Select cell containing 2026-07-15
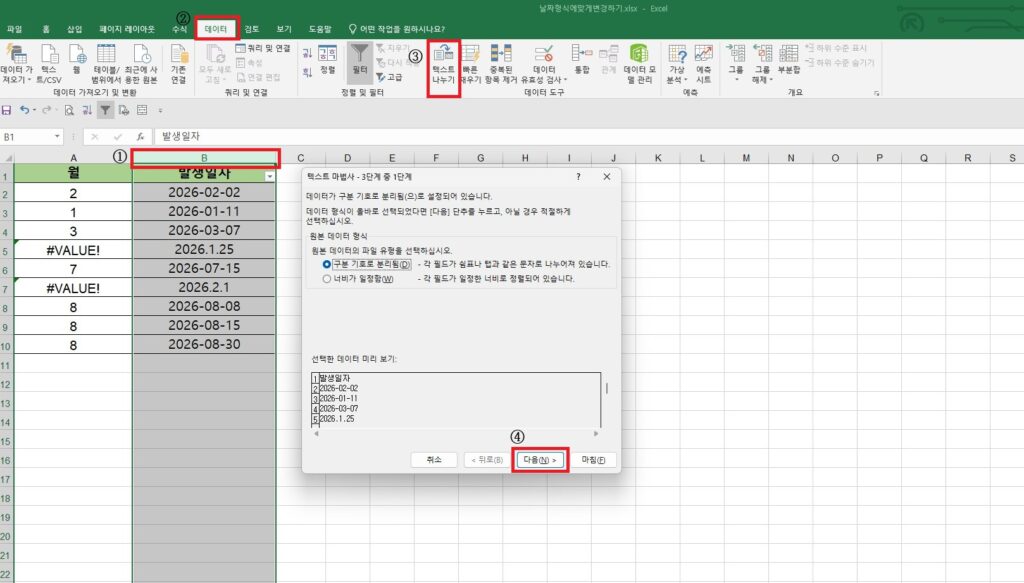The height and width of the screenshot is (583, 1024). click(204, 268)
